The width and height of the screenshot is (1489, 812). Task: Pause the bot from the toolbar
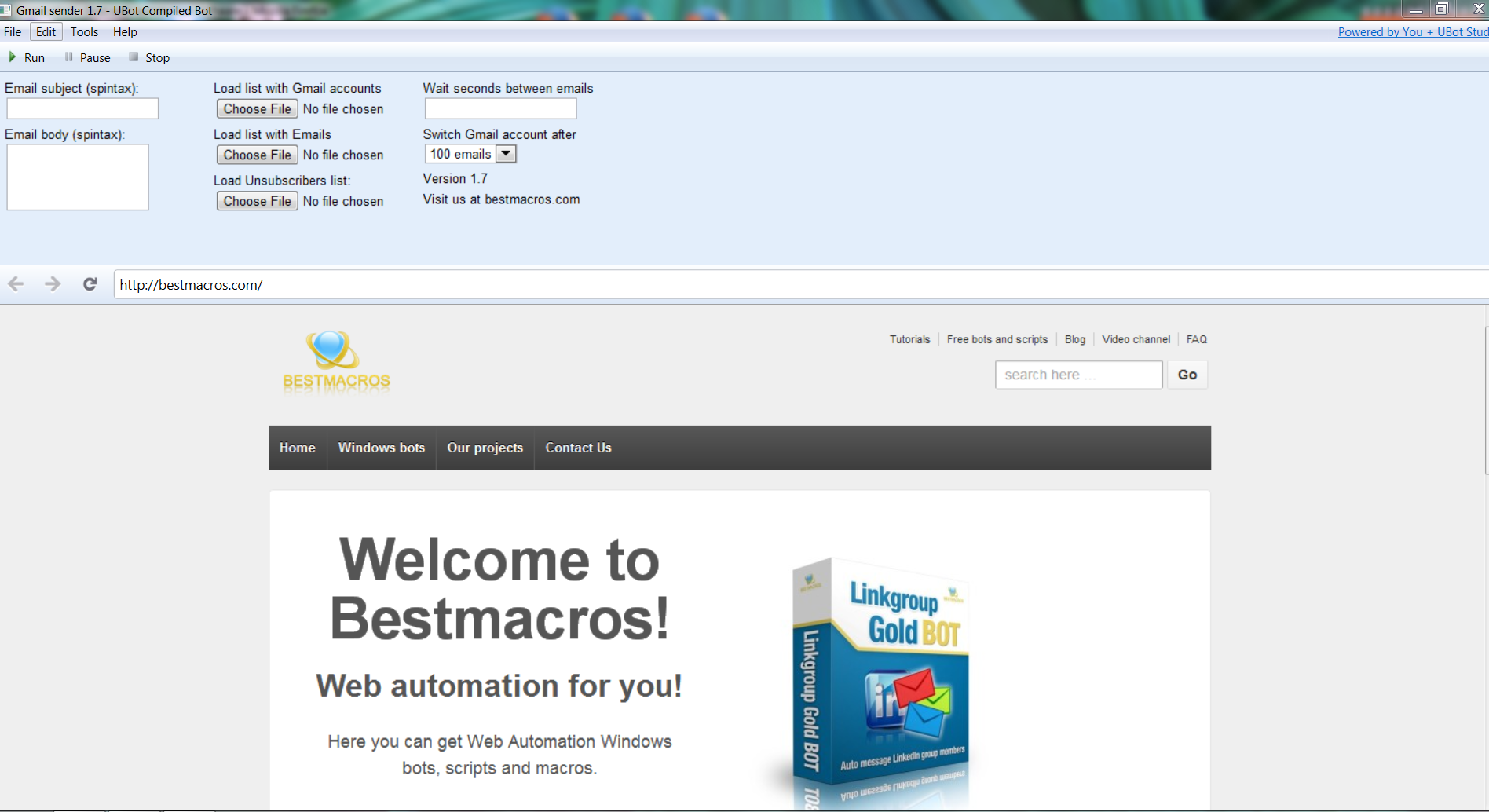pyautogui.click(x=87, y=57)
